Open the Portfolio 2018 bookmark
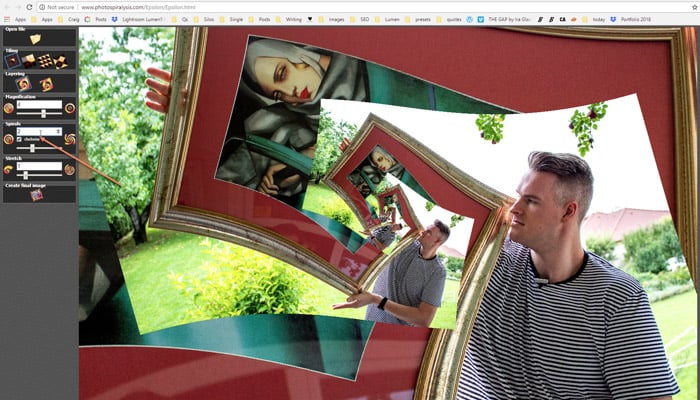700x400 pixels. coord(631,20)
